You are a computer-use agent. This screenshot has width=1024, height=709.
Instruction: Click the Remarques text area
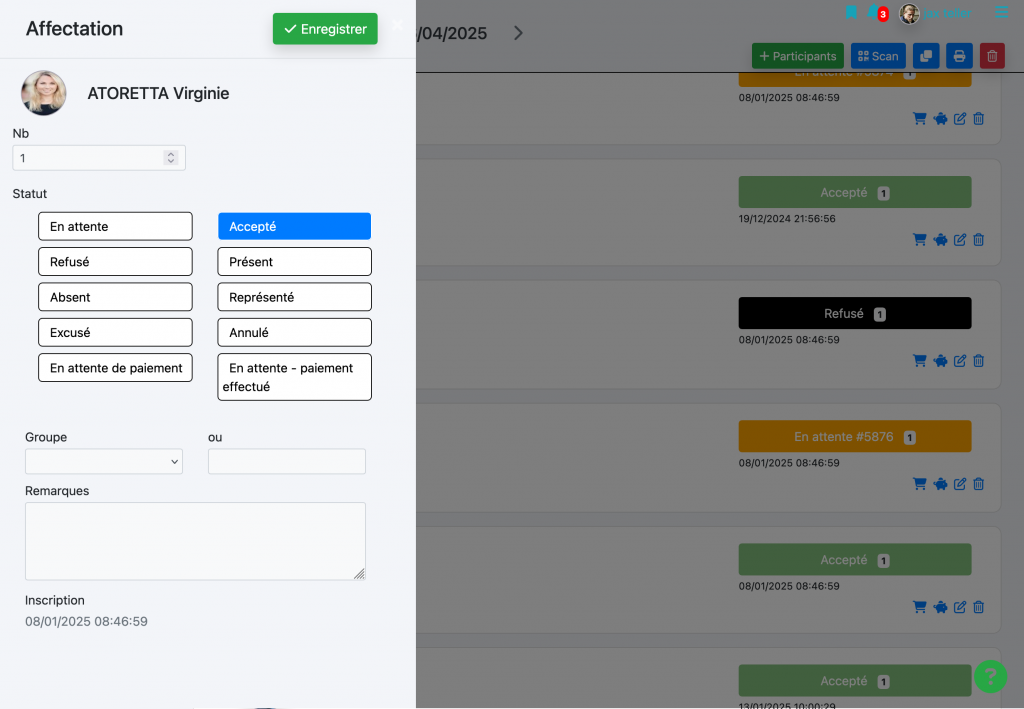(195, 540)
